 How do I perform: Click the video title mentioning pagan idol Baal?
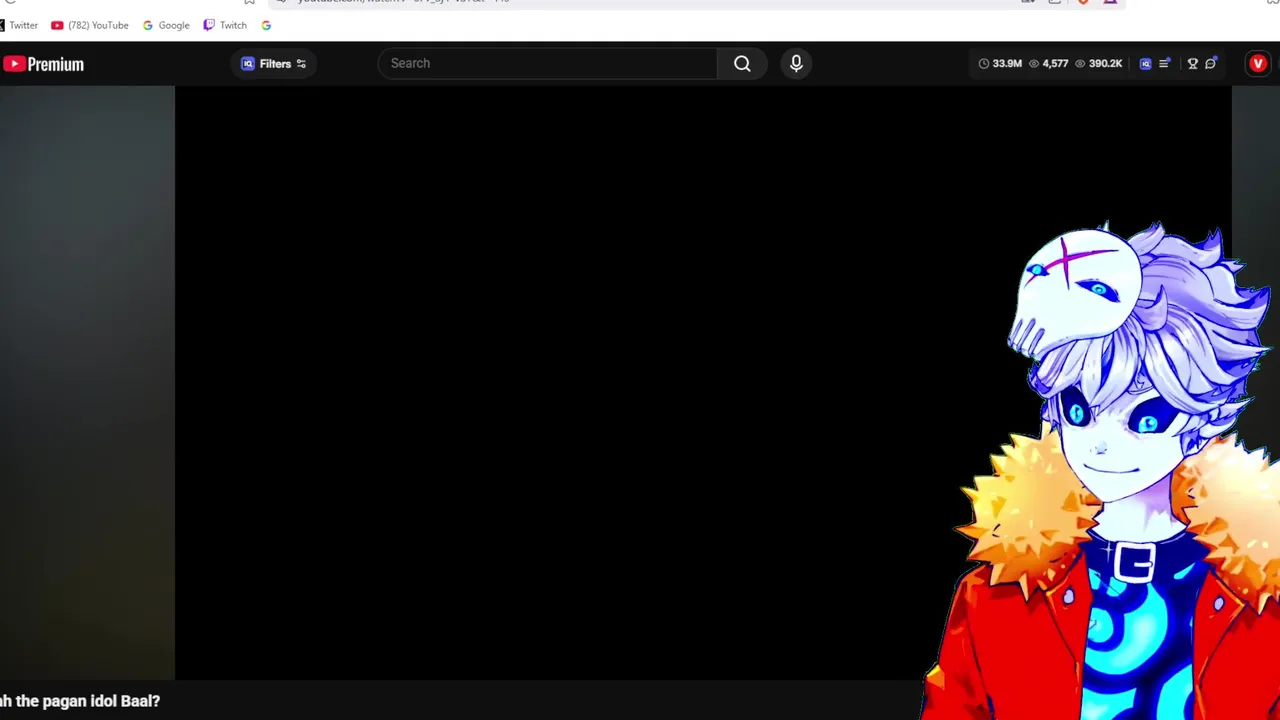pos(80,701)
